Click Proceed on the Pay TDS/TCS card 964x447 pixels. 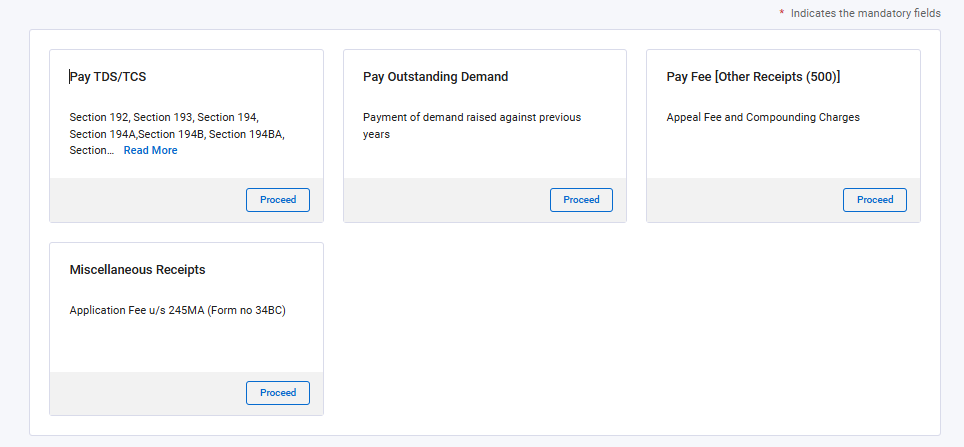click(277, 200)
